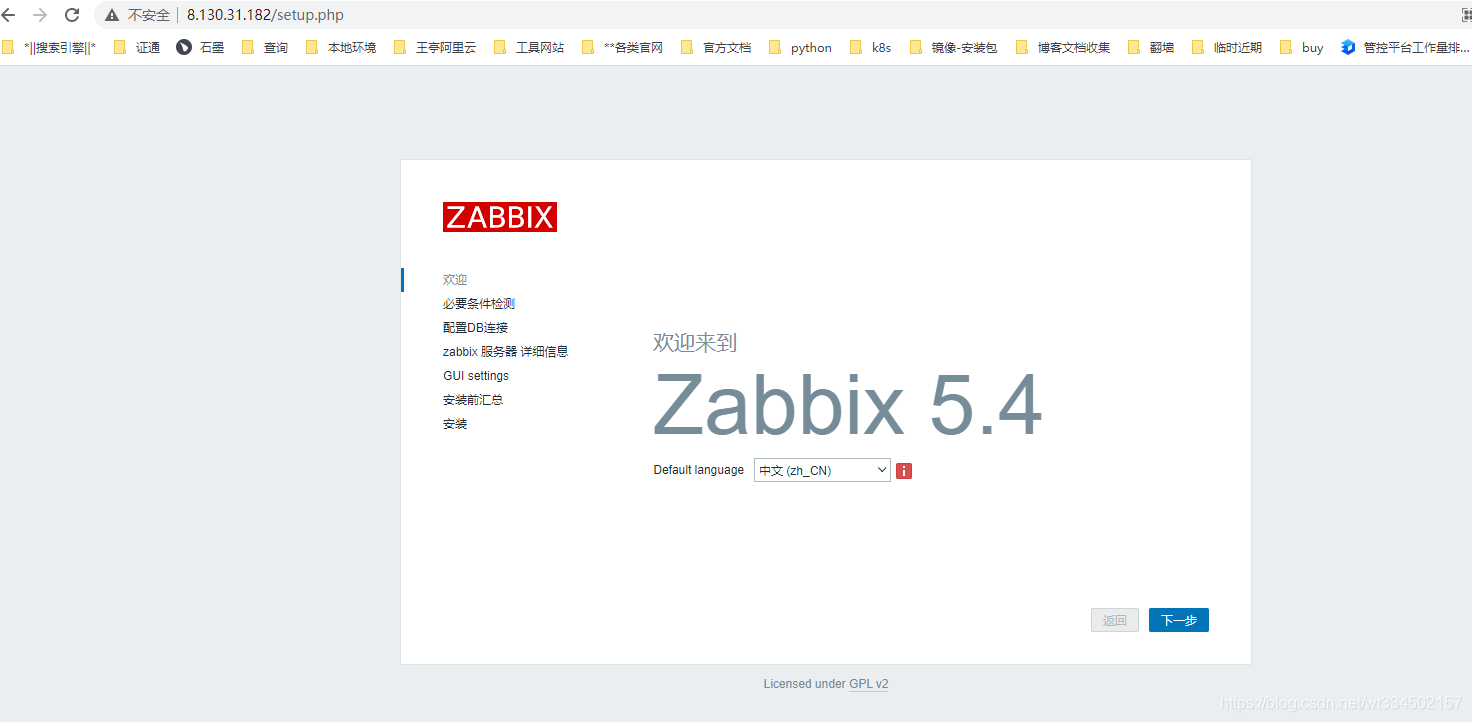Image resolution: width=1472 pixels, height=722 pixels.
Task: Select the zabbix 服务器 详细信息 step
Action: point(506,352)
